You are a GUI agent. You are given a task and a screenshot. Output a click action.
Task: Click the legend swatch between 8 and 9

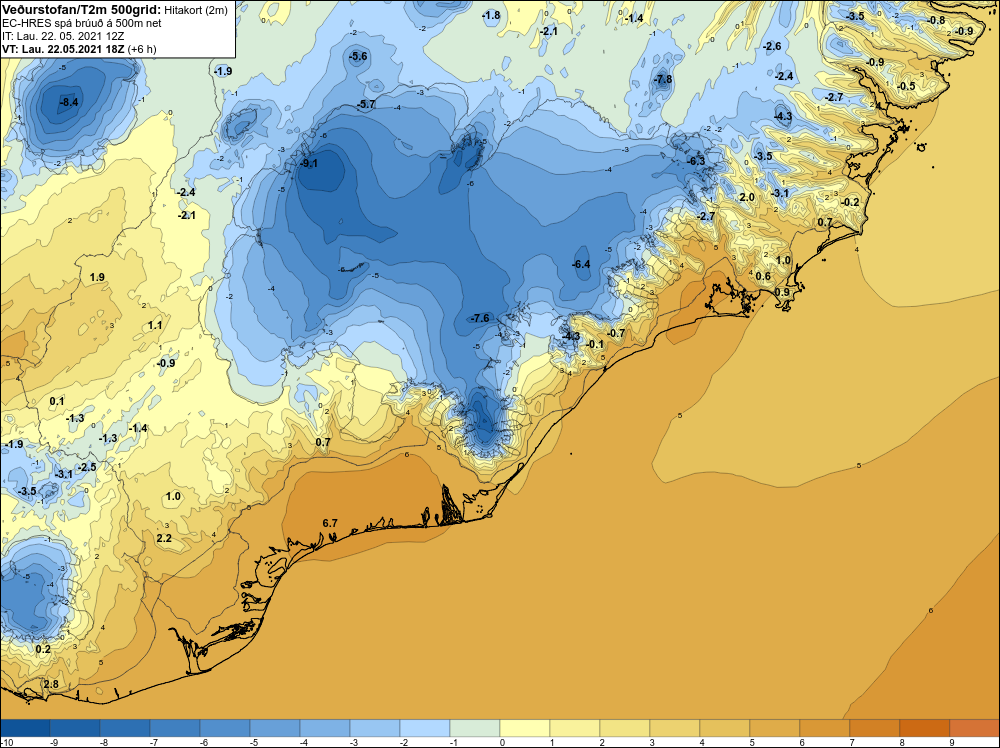click(925, 728)
